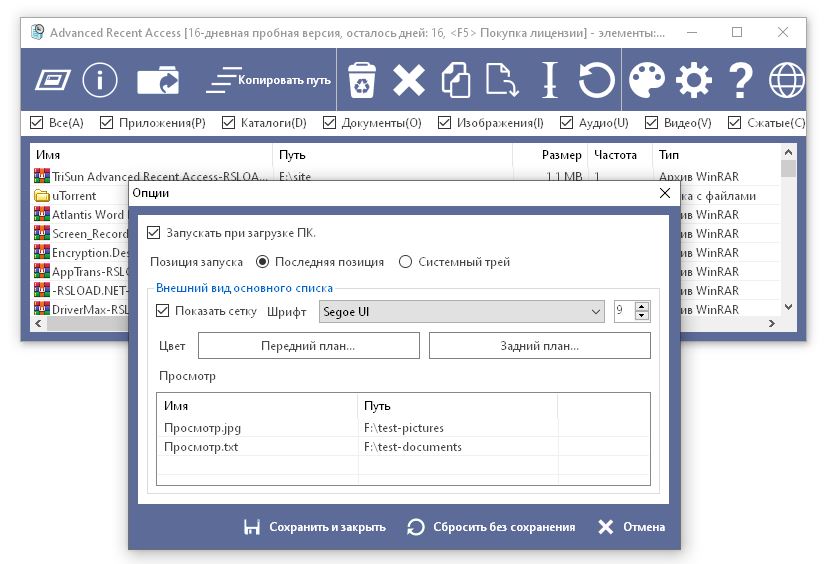Toggle the Показать сетку checkbox
Screen dimensions: 827x564
[162, 311]
